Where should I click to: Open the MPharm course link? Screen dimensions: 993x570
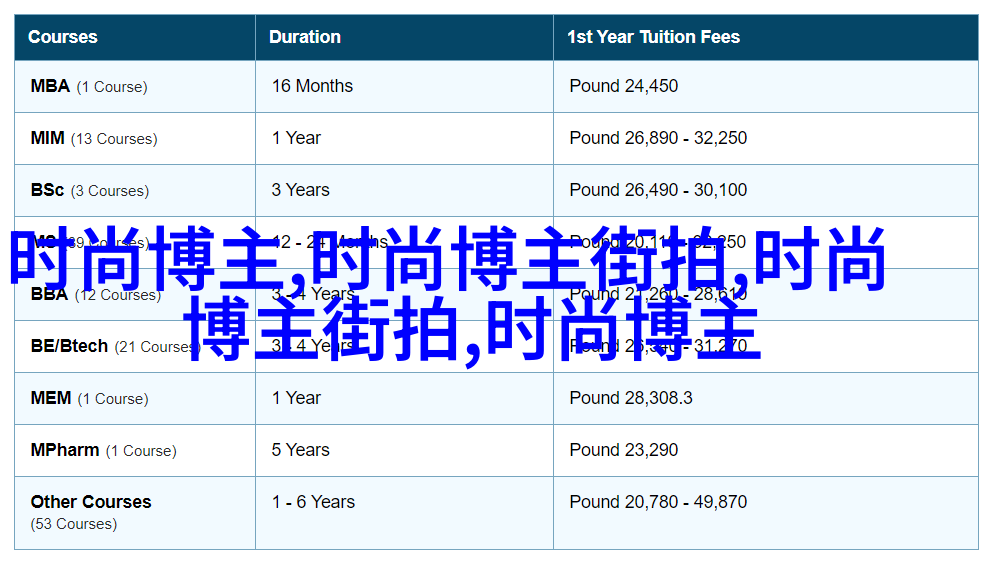point(65,450)
